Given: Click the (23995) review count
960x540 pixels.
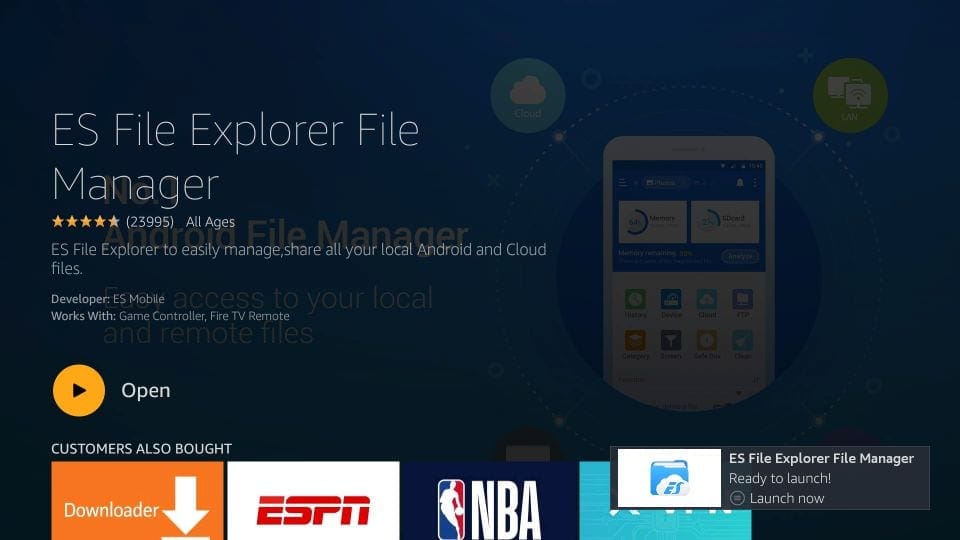Looking at the screenshot, I should click(x=150, y=222).
